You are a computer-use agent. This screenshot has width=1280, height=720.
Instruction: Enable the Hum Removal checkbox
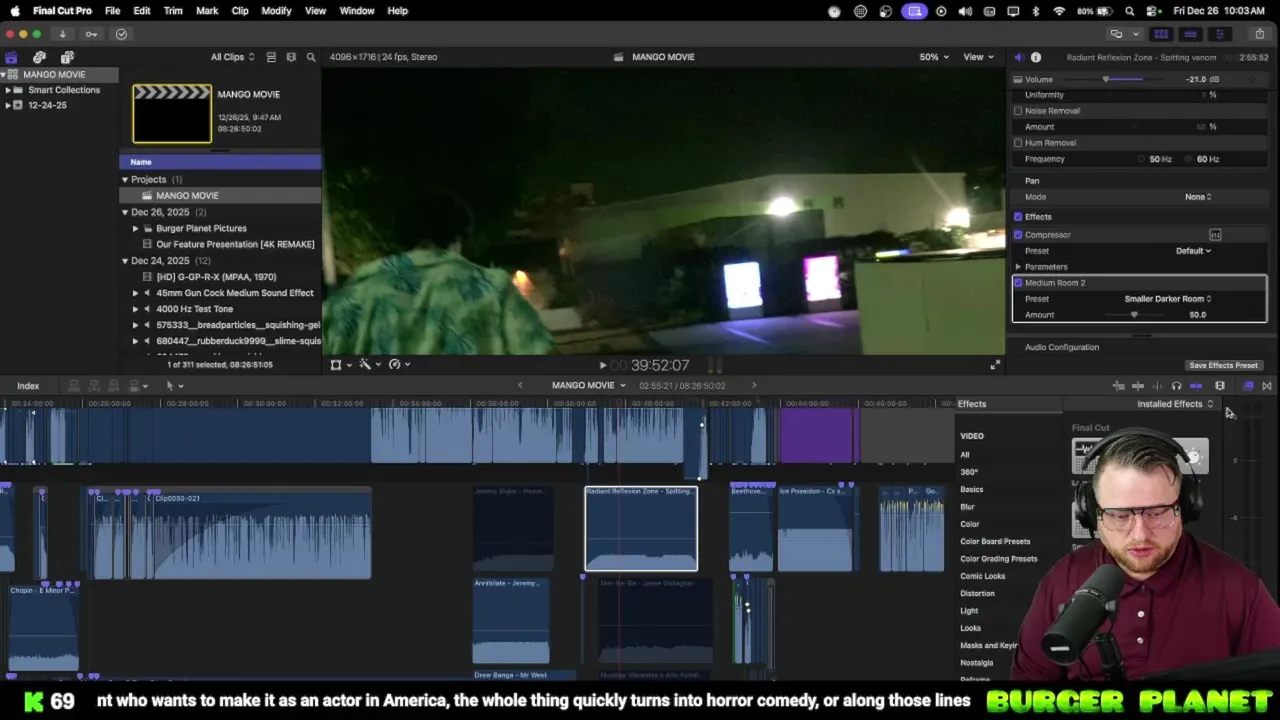point(1018,143)
